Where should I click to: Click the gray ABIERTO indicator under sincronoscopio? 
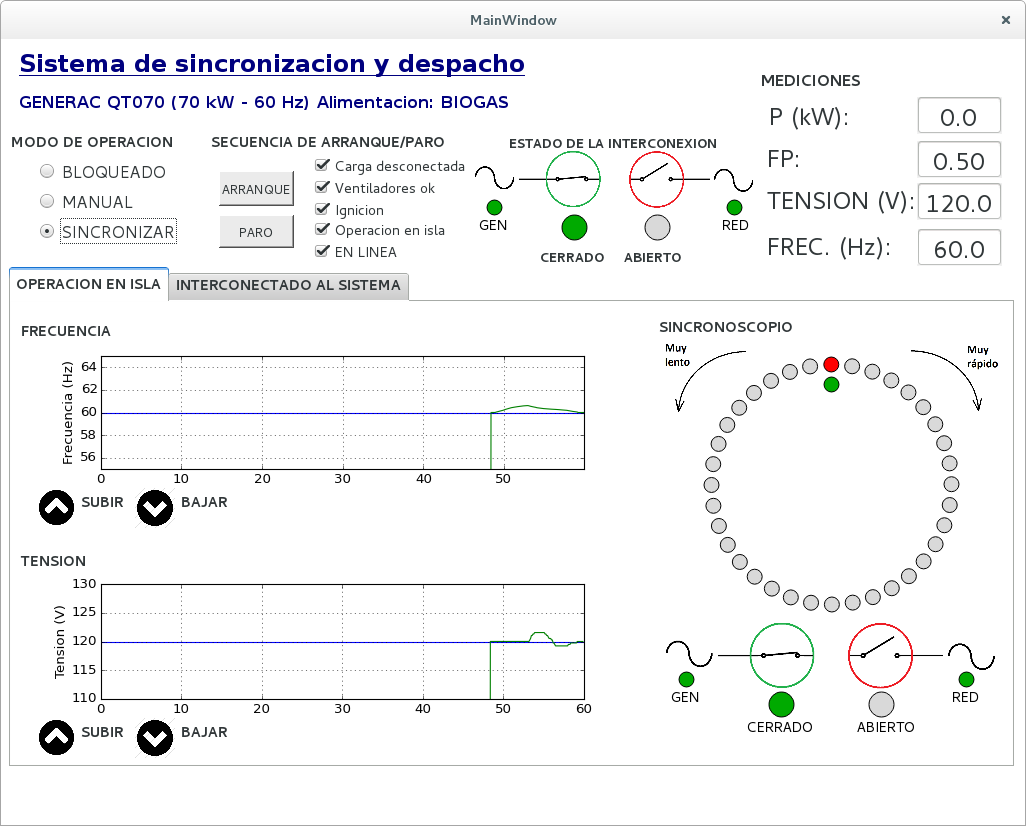point(881,704)
